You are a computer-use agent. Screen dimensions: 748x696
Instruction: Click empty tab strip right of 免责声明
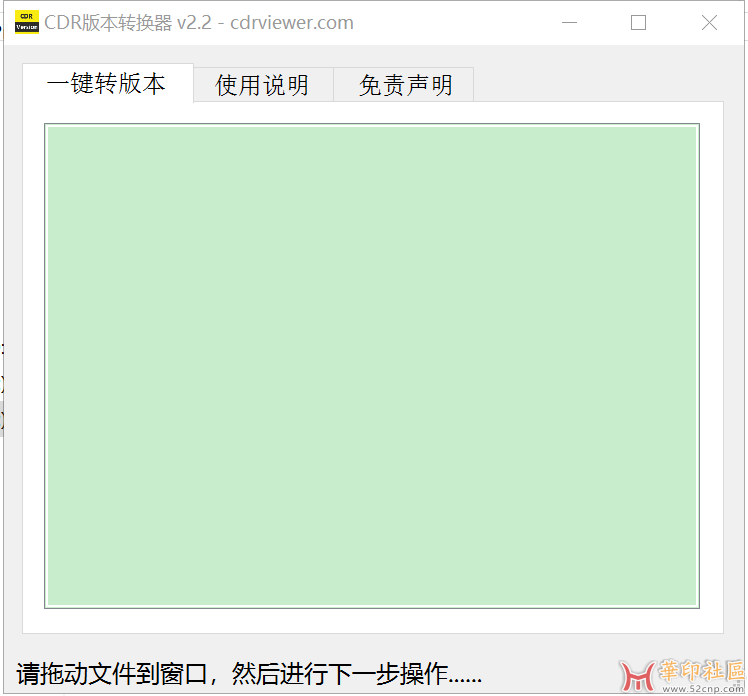tap(600, 85)
